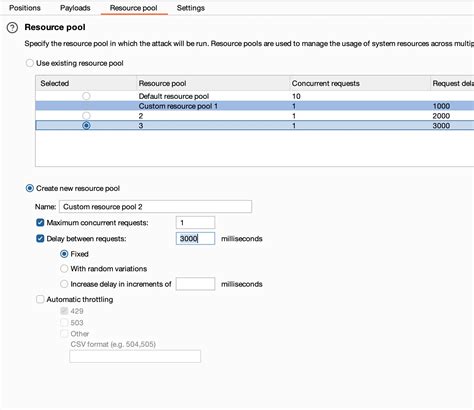Click the delay increment milliseconds field

[x=195, y=284]
